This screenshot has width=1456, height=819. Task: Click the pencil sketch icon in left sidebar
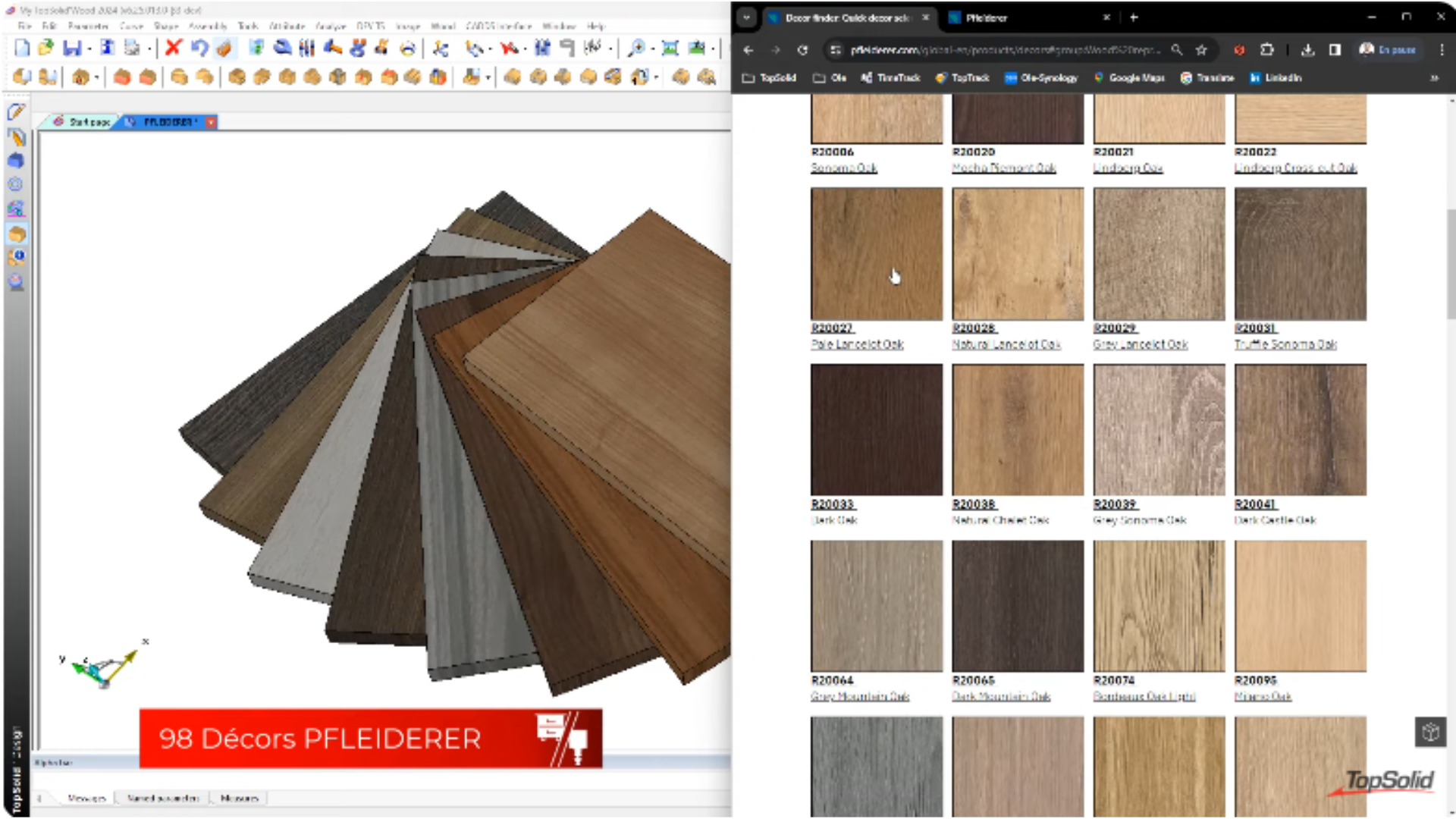click(x=16, y=112)
